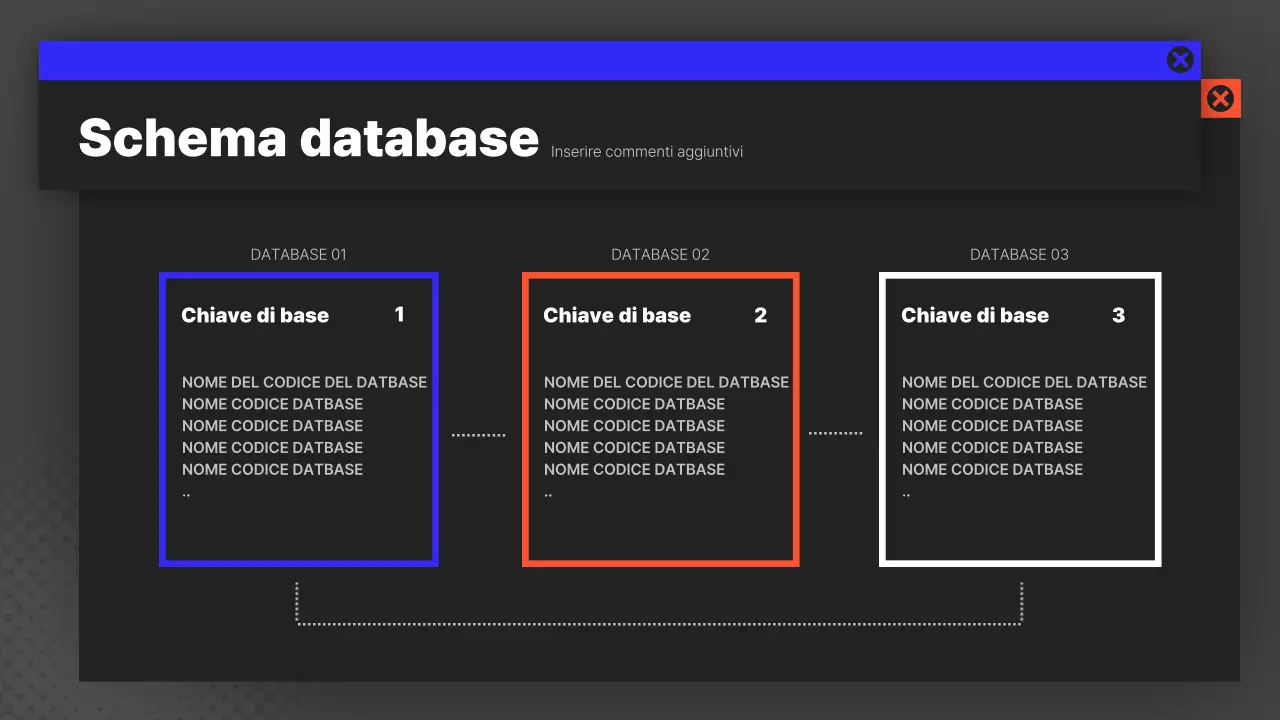Click NOME DEL CODICE DEL DATBASE in the third box
The height and width of the screenshot is (720, 1280).
1024,382
